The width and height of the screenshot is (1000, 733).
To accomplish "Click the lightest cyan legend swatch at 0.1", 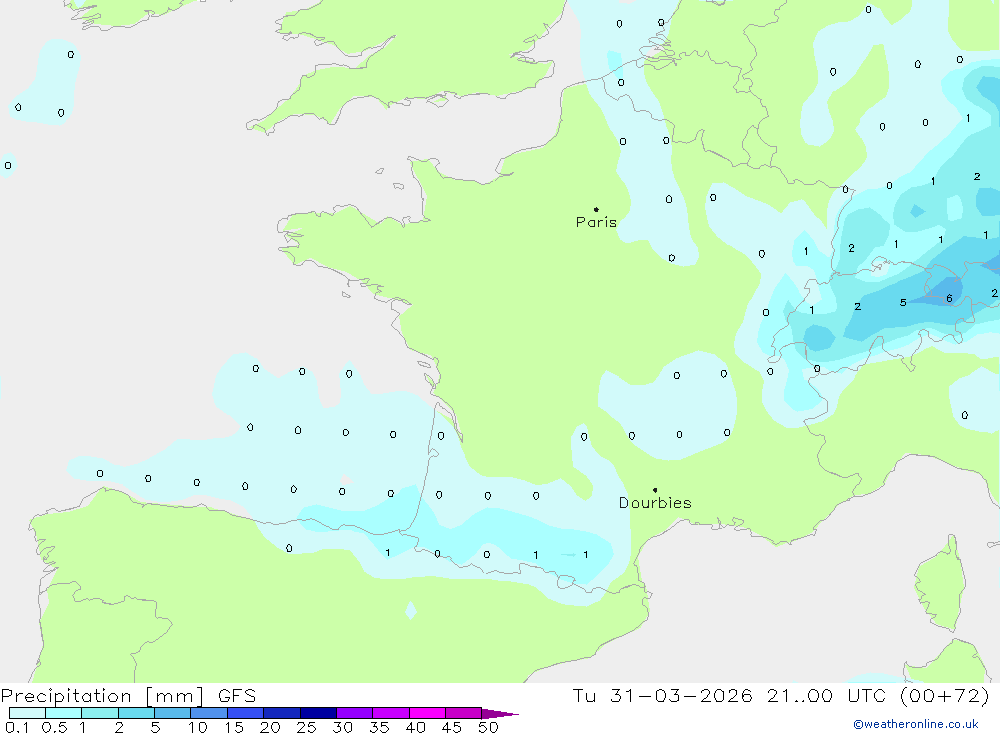I will pos(27,713).
